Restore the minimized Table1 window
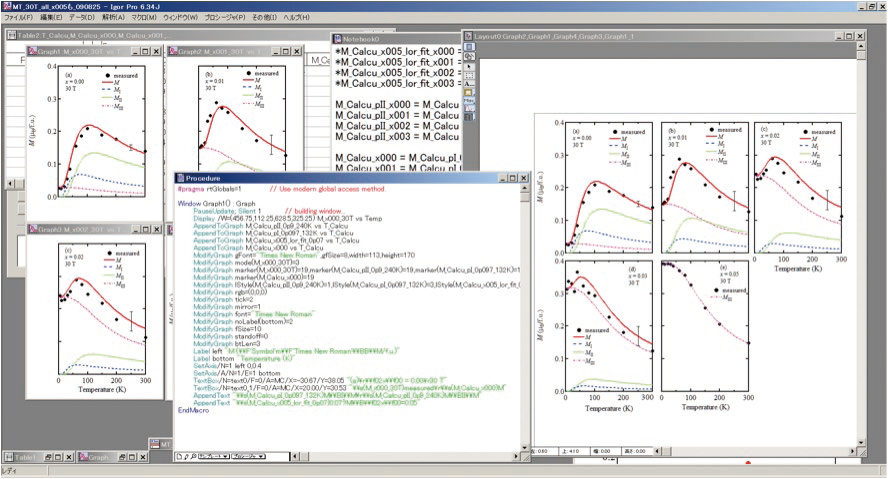 (49, 457)
